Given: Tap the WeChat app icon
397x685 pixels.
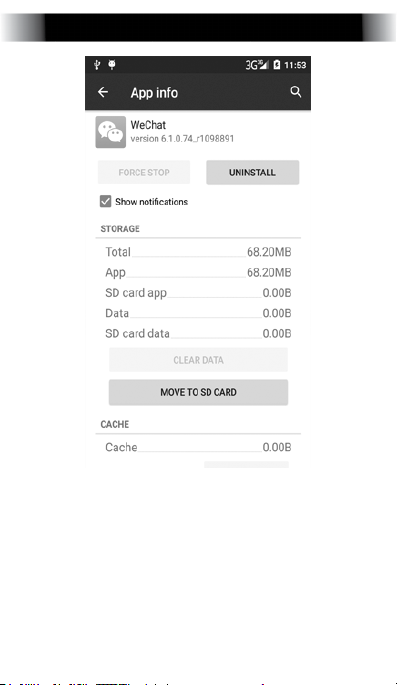Looking at the screenshot, I should (110, 132).
